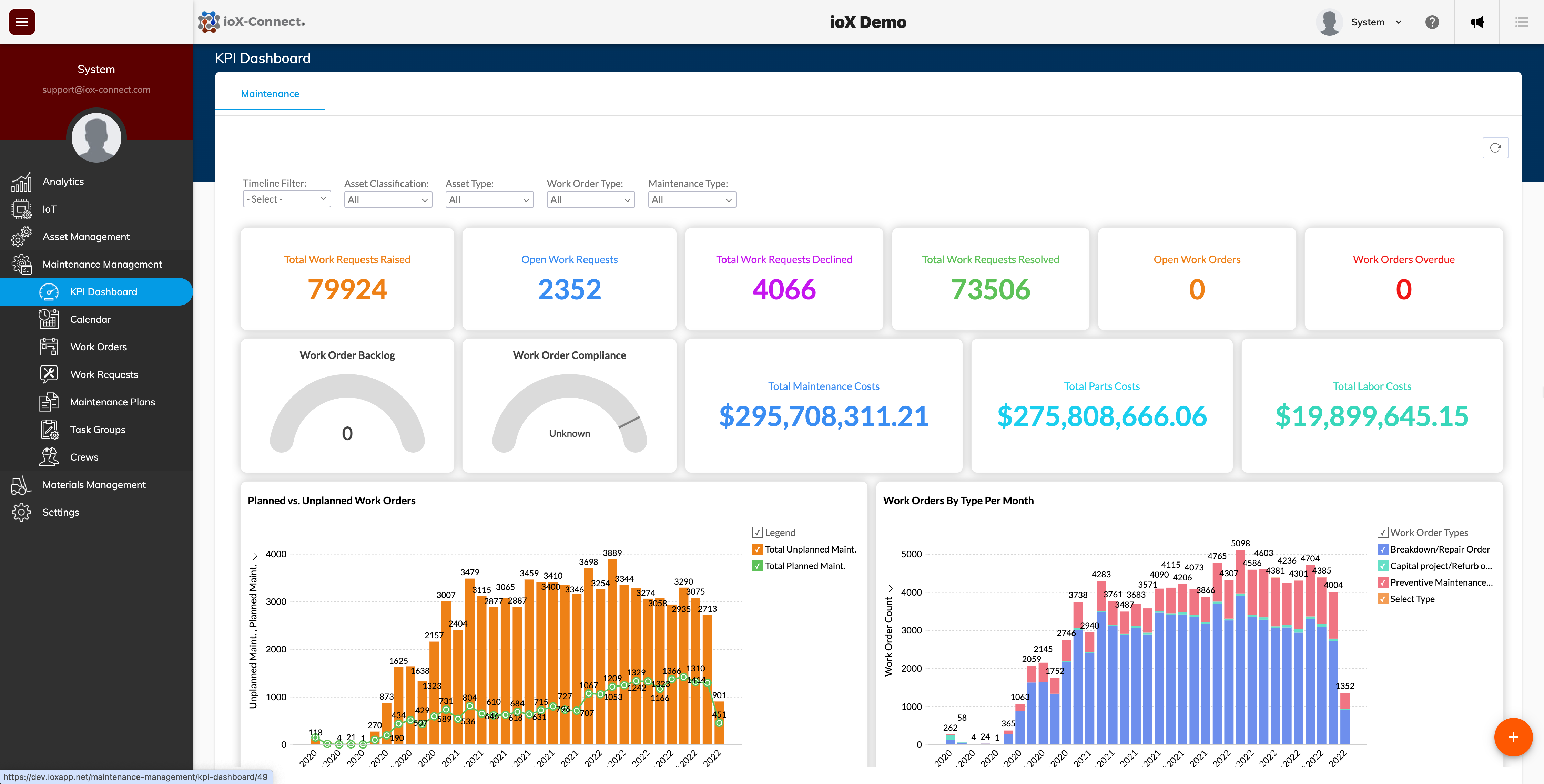Click the megaphone announcements icon
The width and height of the screenshot is (1544, 784).
pos(1477,22)
